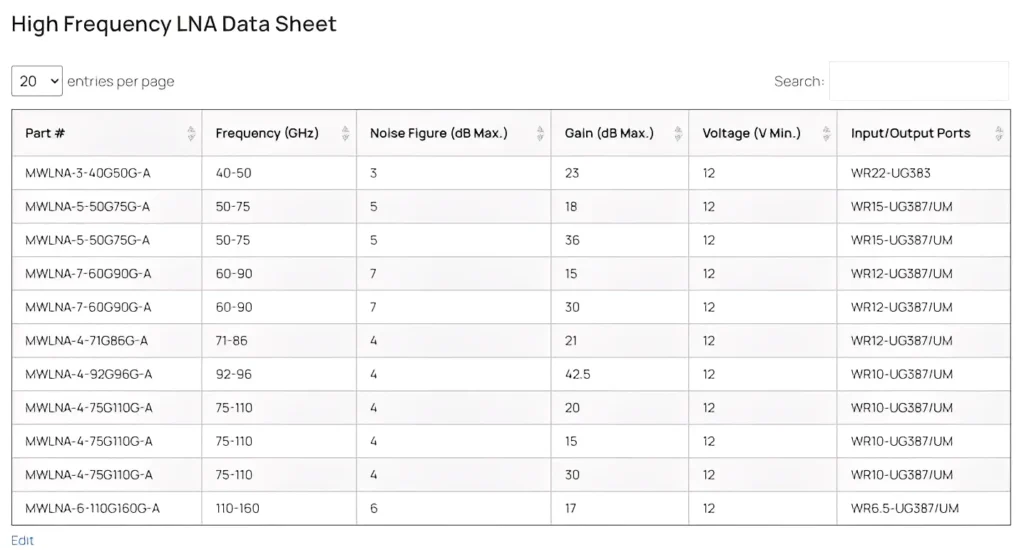Select the MWLNA-3-40G50G-A part cell
1024x550 pixels.
pos(88,173)
